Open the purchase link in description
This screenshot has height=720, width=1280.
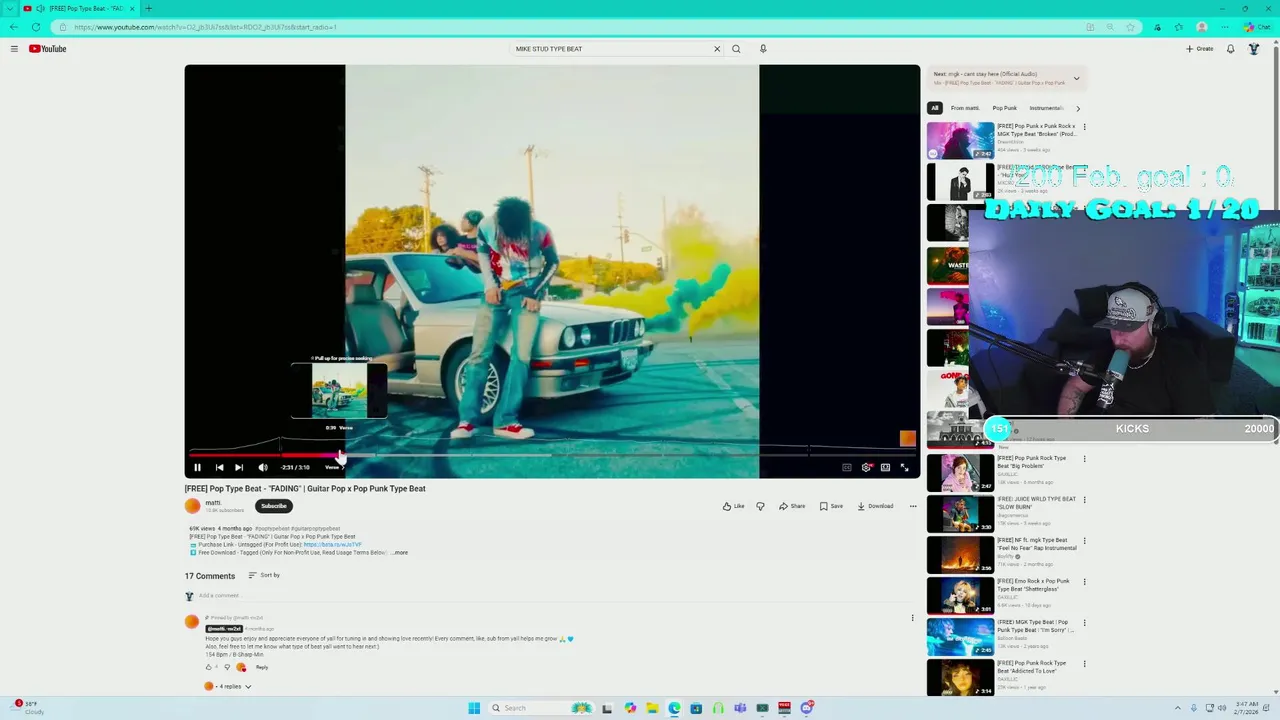(332, 544)
